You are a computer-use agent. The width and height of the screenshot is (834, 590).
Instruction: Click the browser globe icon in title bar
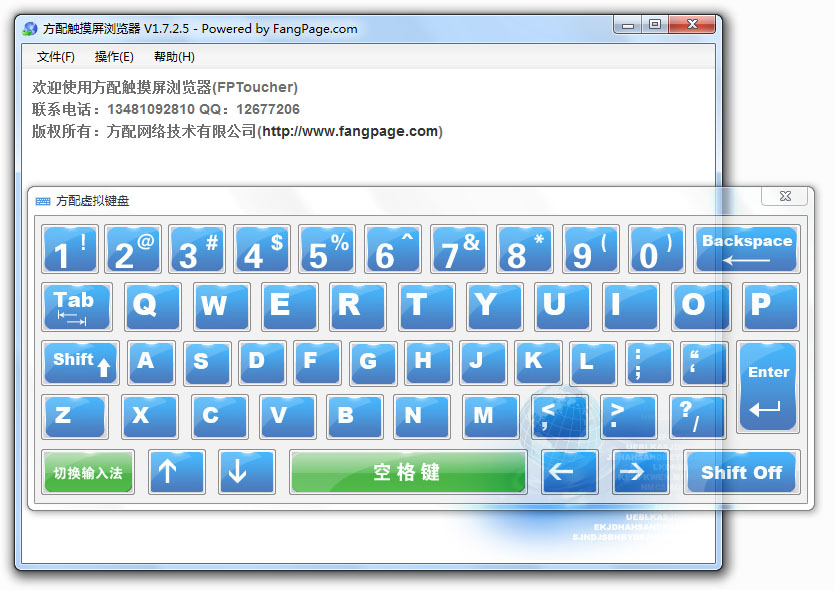click(x=30, y=28)
